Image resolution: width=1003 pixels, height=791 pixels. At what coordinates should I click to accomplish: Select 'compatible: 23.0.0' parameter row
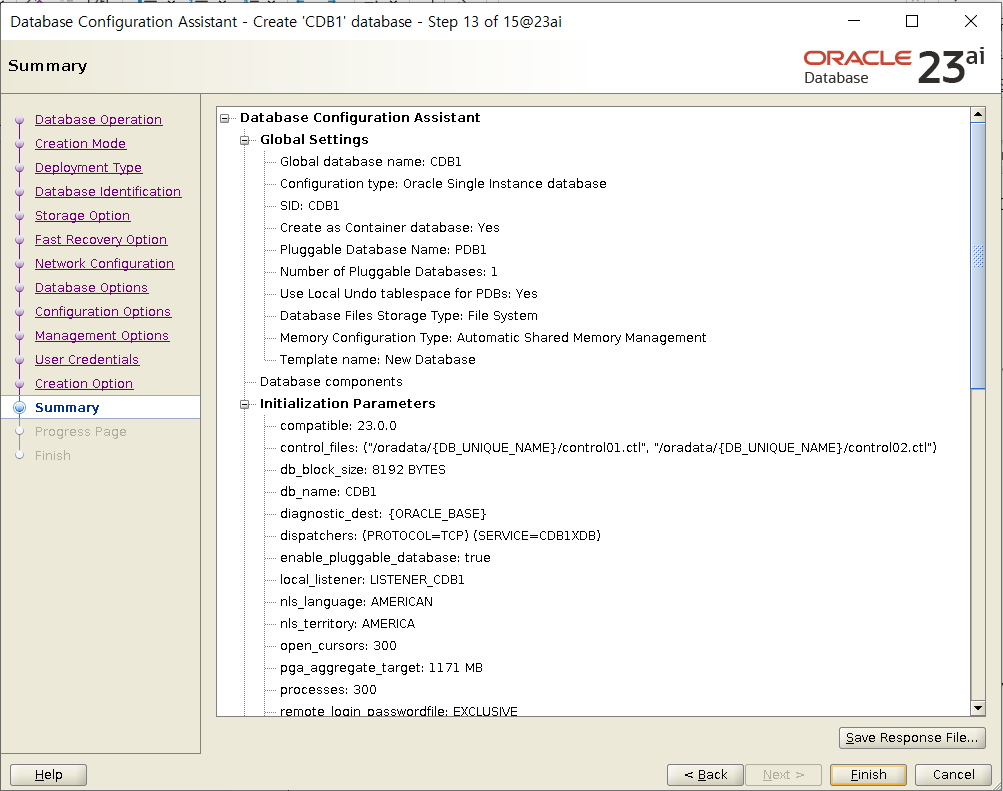(338, 426)
